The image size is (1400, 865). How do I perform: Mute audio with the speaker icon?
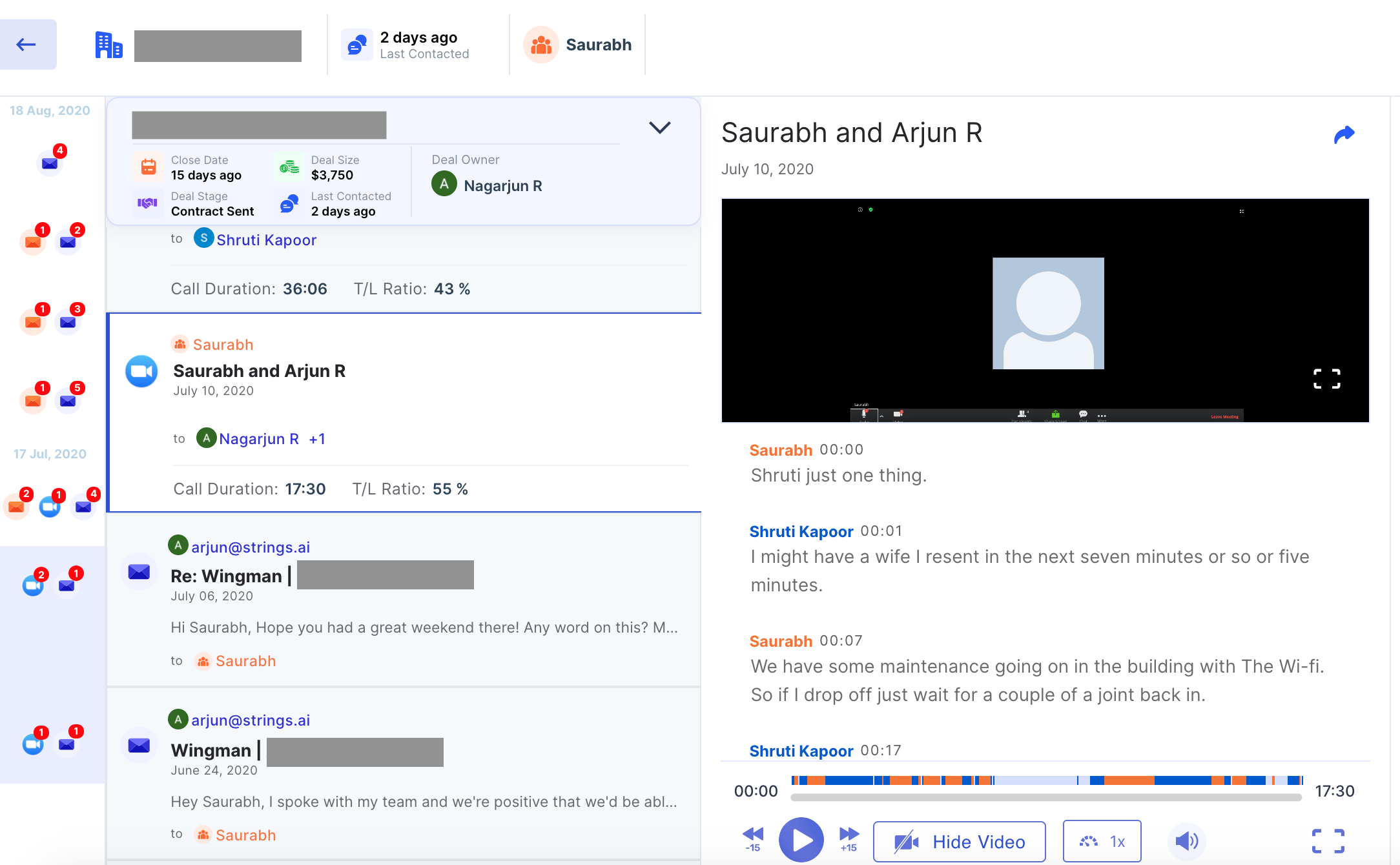1186,841
